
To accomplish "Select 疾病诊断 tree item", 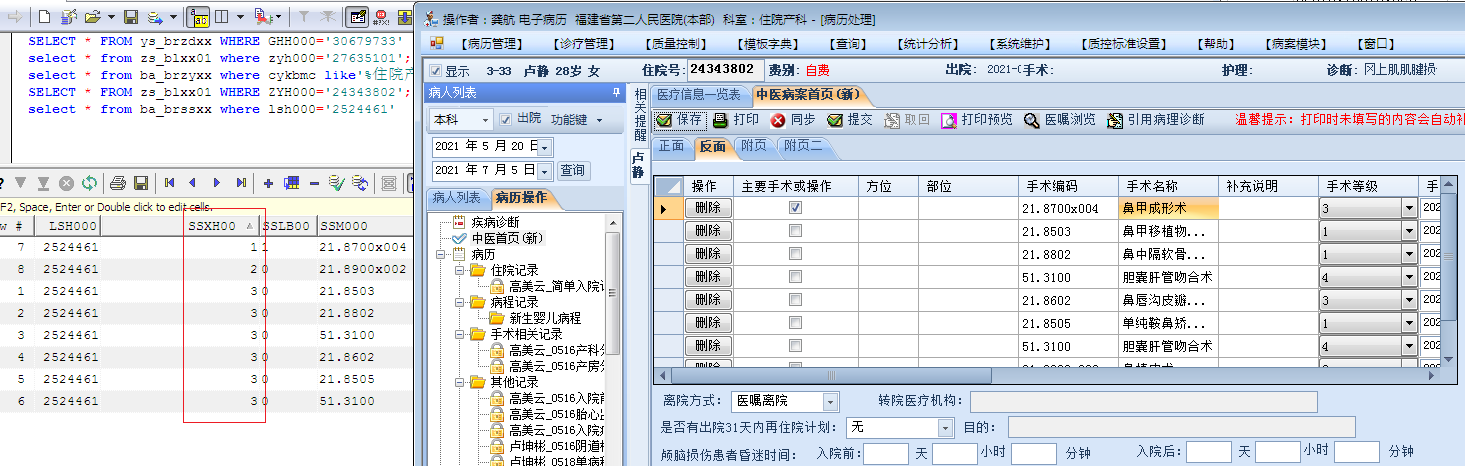I will (495, 222).
